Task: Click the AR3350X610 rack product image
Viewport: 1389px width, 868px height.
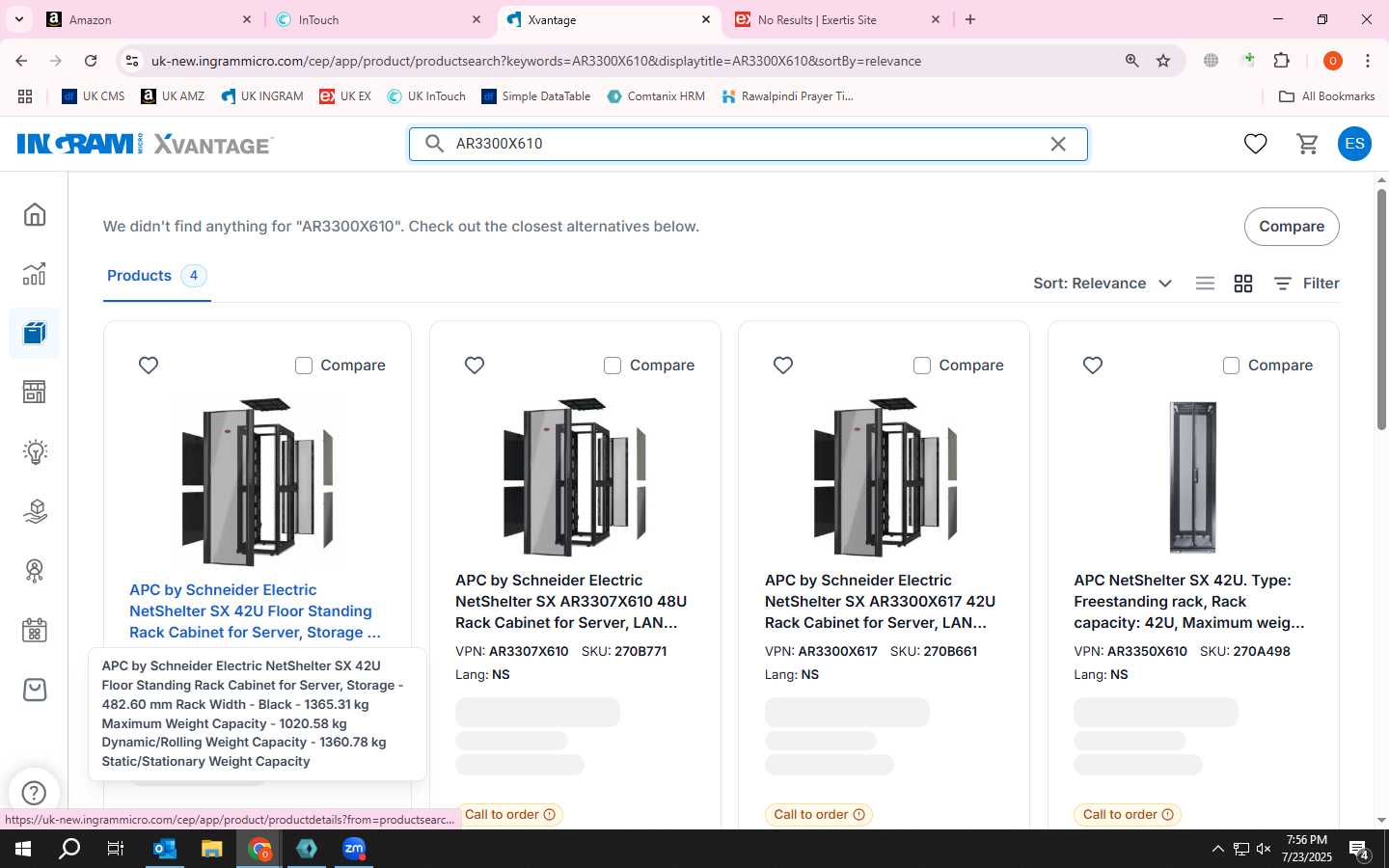Action: (x=1192, y=477)
